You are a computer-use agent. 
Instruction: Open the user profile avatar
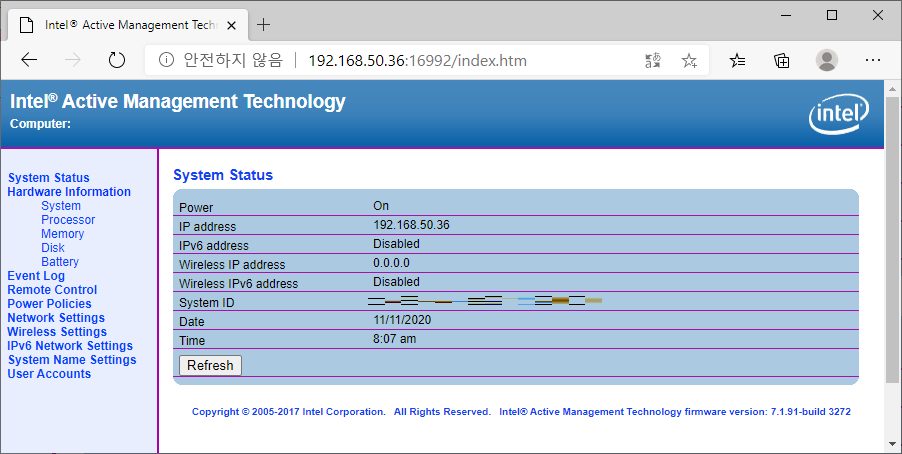(x=827, y=60)
